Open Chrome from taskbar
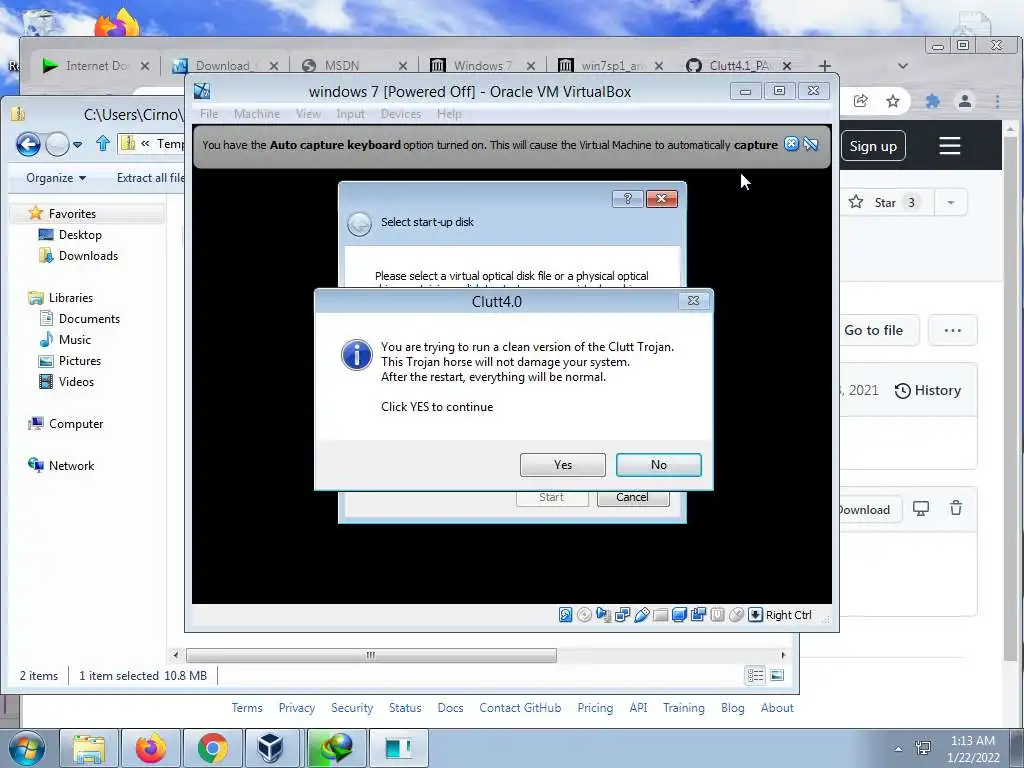 pyautogui.click(x=212, y=748)
